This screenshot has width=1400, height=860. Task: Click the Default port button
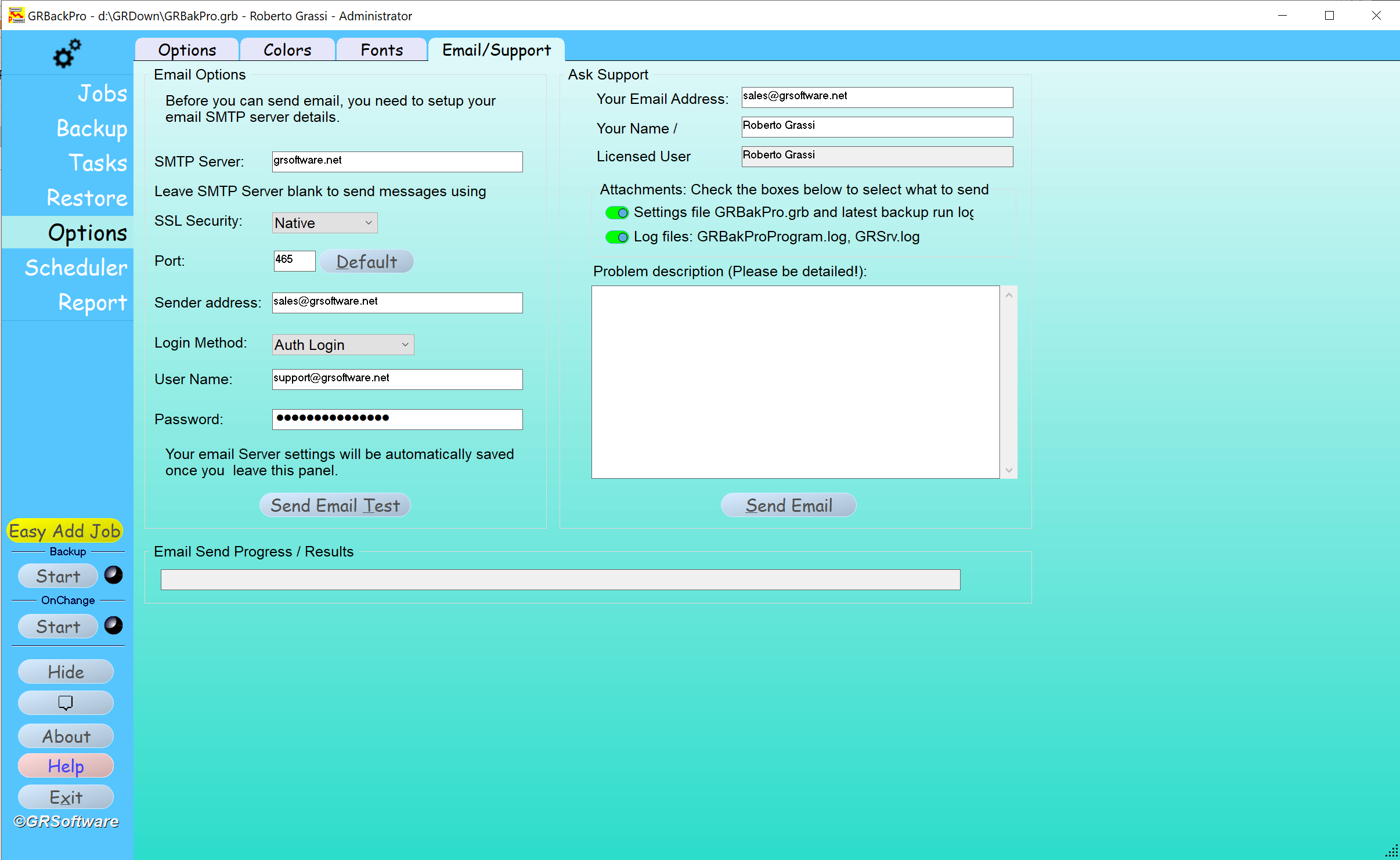tap(366, 262)
